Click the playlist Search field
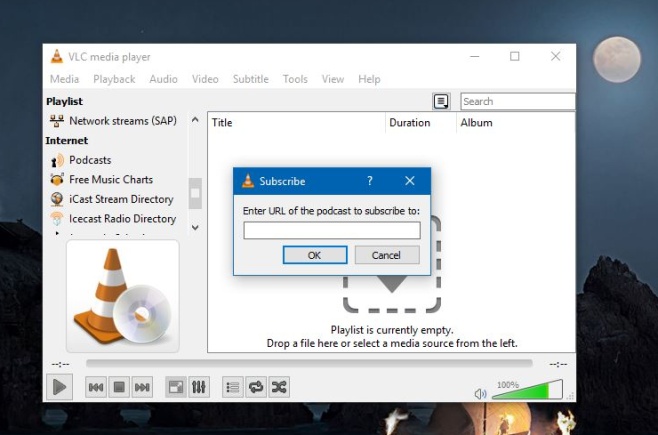Image resolution: width=658 pixels, height=435 pixels. 517,102
